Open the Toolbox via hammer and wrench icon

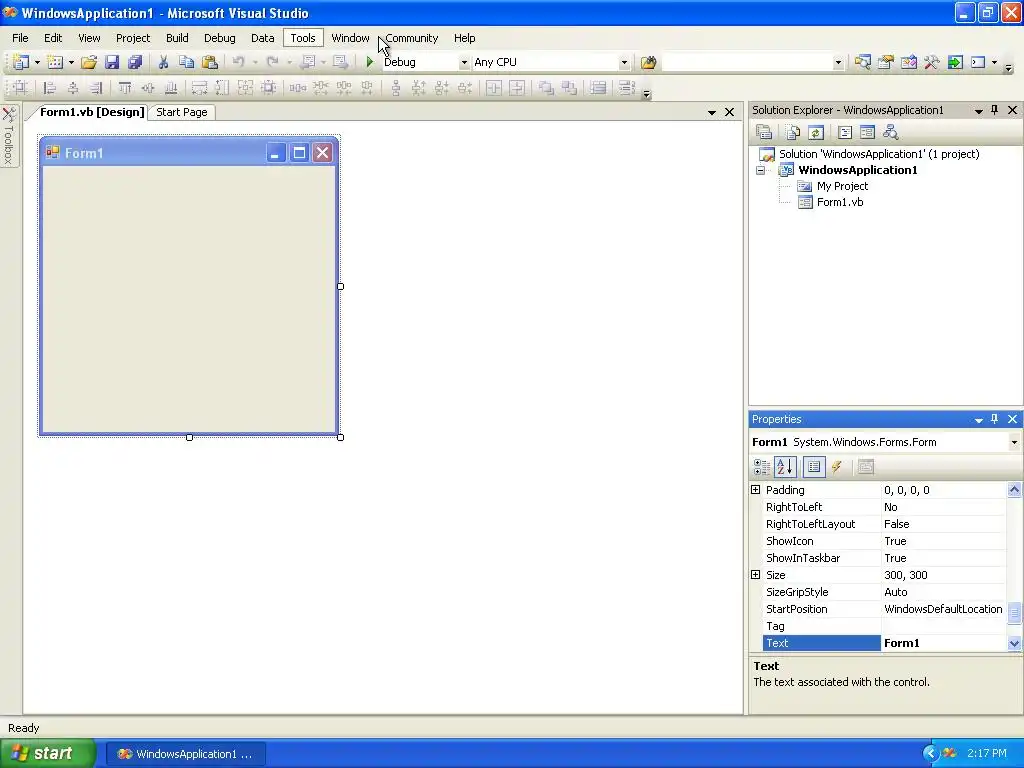(x=931, y=62)
